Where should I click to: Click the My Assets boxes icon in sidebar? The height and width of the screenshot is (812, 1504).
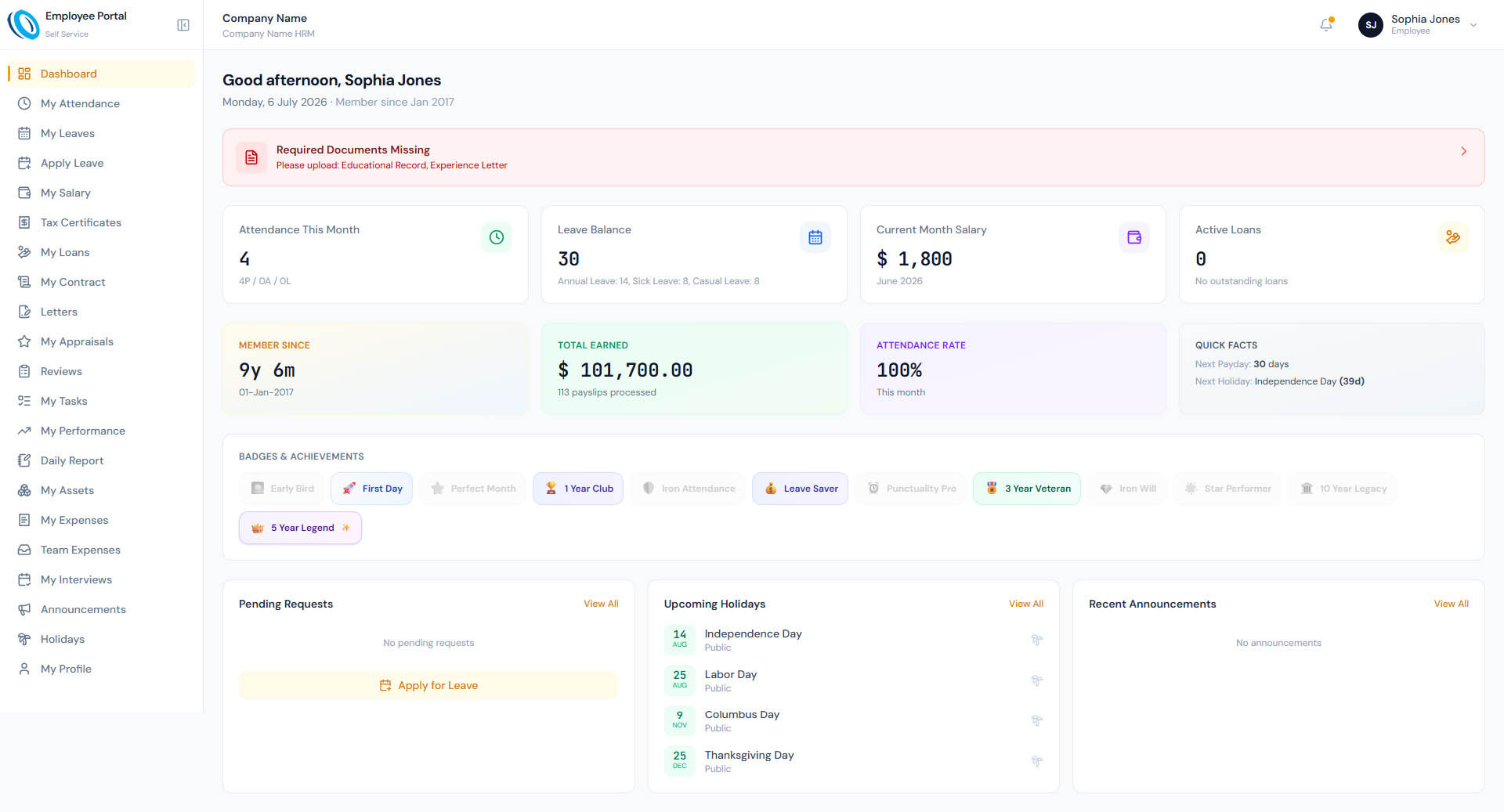tap(24, 490)
